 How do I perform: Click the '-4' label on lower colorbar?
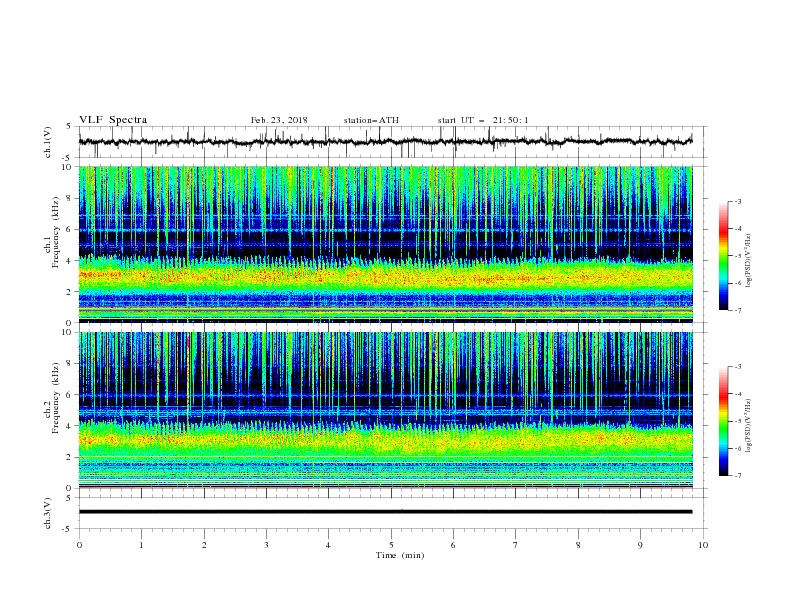click(738, 394)
